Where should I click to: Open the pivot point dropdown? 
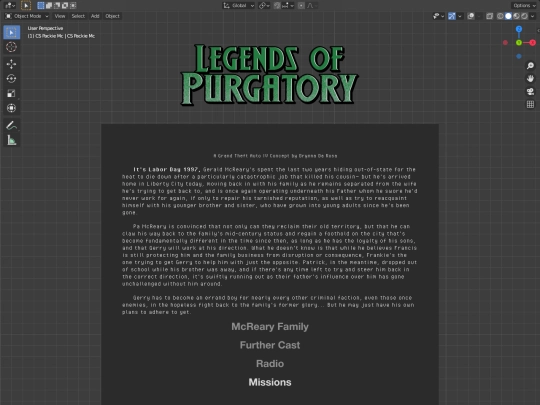[x=264, y=6]
